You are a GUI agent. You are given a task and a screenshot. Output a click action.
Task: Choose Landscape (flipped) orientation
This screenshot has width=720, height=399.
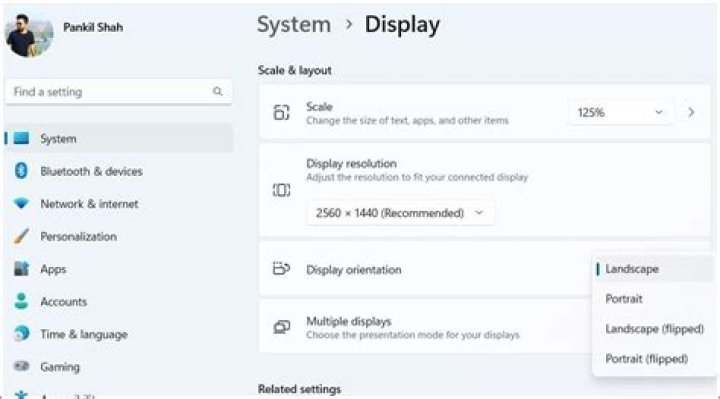click(654, 329)
